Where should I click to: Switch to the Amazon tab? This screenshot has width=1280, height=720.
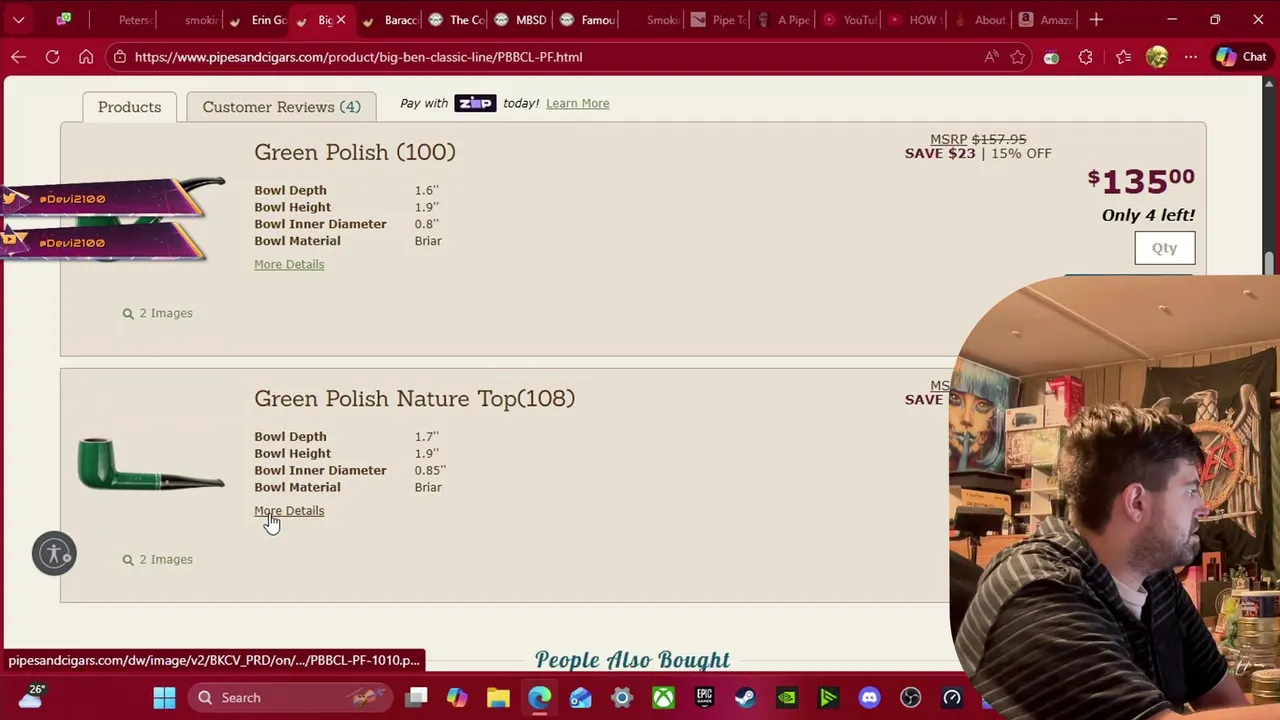point(1046,20)
